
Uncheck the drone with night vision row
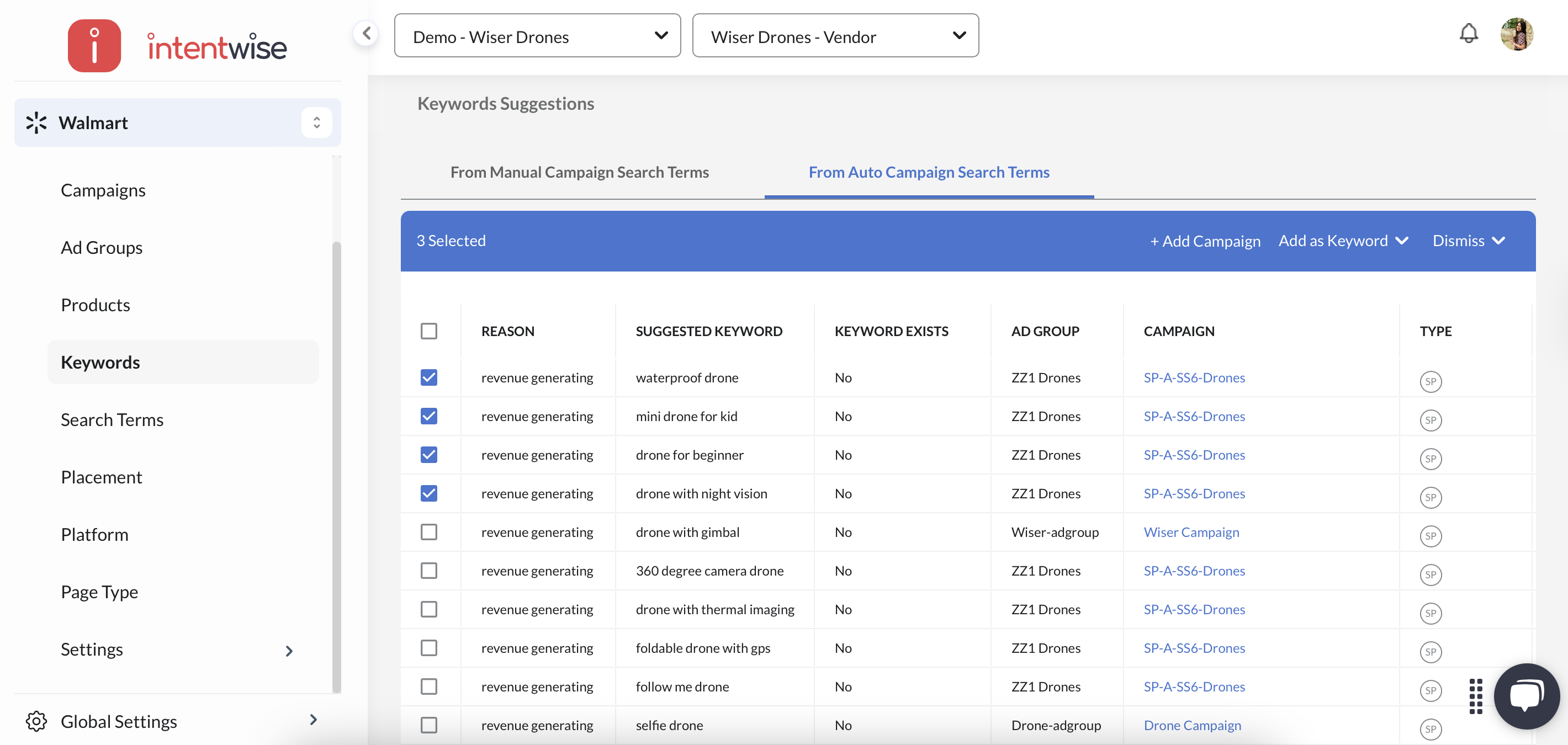(x=428, y=493)
